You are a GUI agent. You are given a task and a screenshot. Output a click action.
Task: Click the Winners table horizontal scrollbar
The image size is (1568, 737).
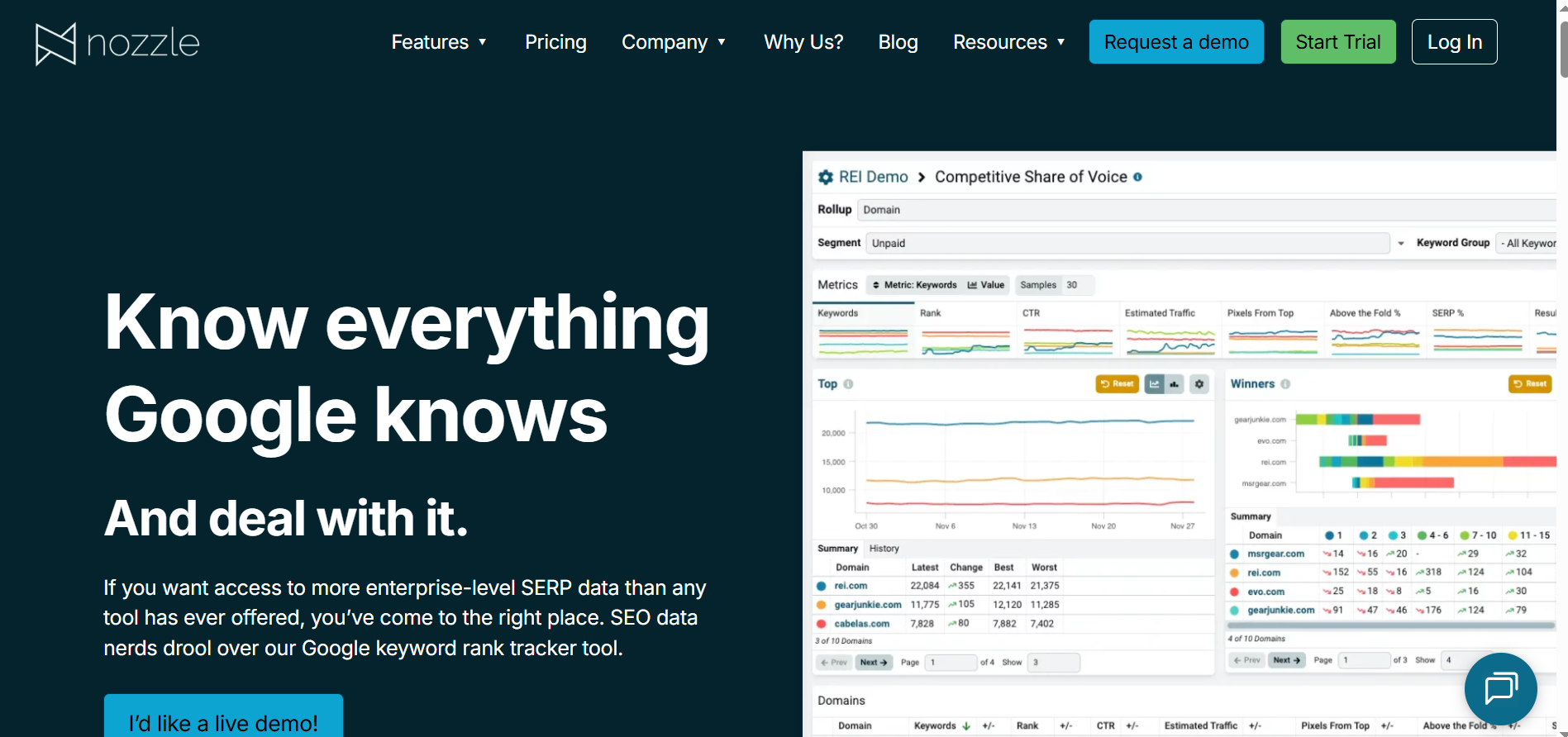1390,625
